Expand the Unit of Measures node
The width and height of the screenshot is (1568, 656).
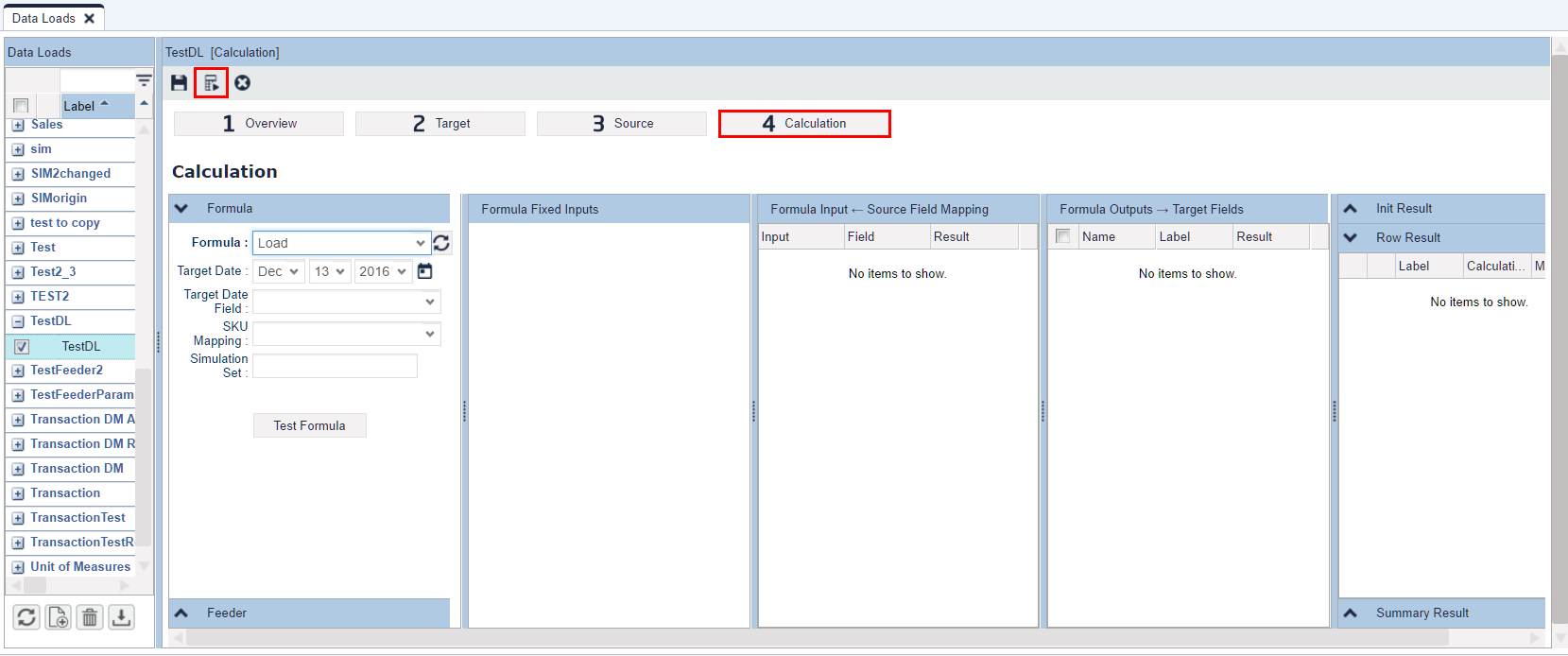(x=18, y=567)
